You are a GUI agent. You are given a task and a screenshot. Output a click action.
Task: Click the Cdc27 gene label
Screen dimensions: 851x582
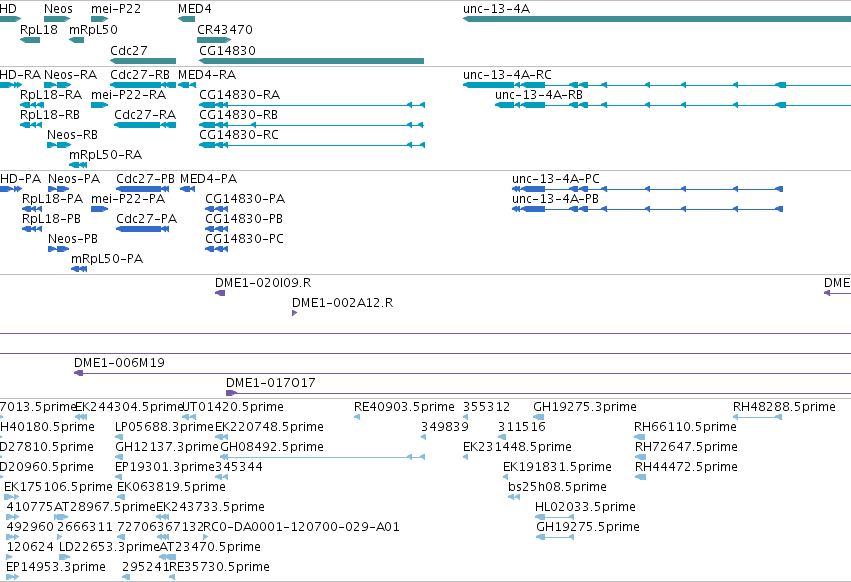click(129, 50)
